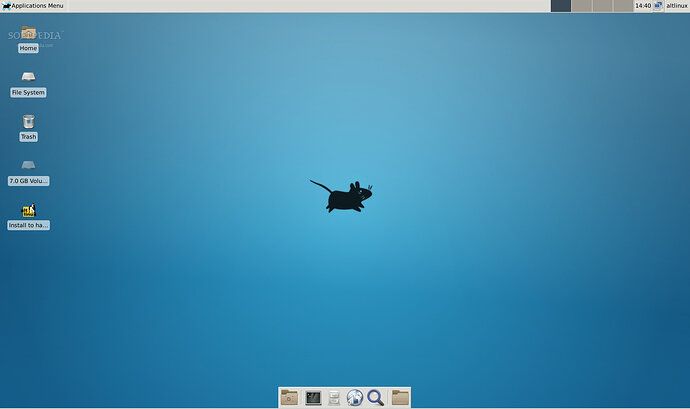Open the Applications Menu
The width and height of the screenshot is (690, 409).
pyautogui.click(x=36, y=6)
